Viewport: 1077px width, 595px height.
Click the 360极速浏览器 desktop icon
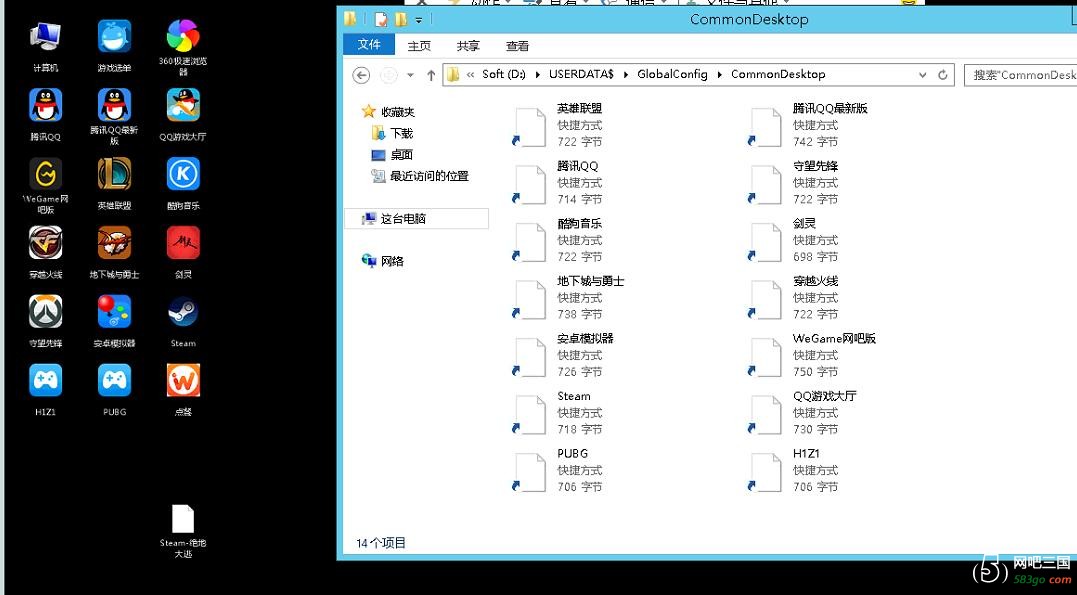point(183,47)
